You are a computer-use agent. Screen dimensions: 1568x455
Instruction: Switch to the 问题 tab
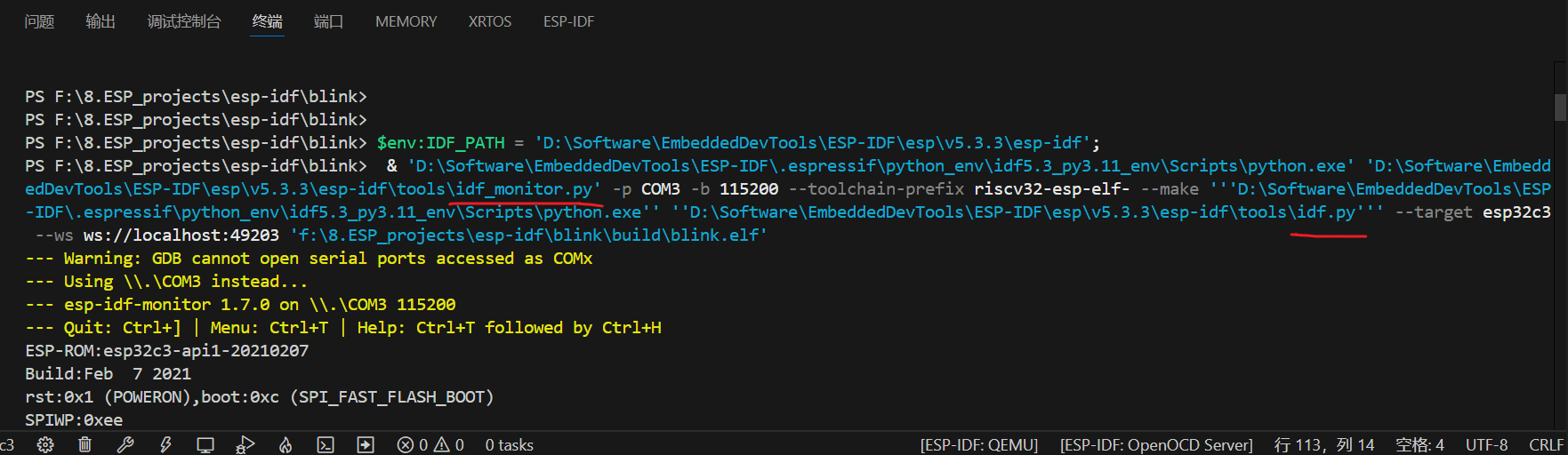[x=39, y=21]
